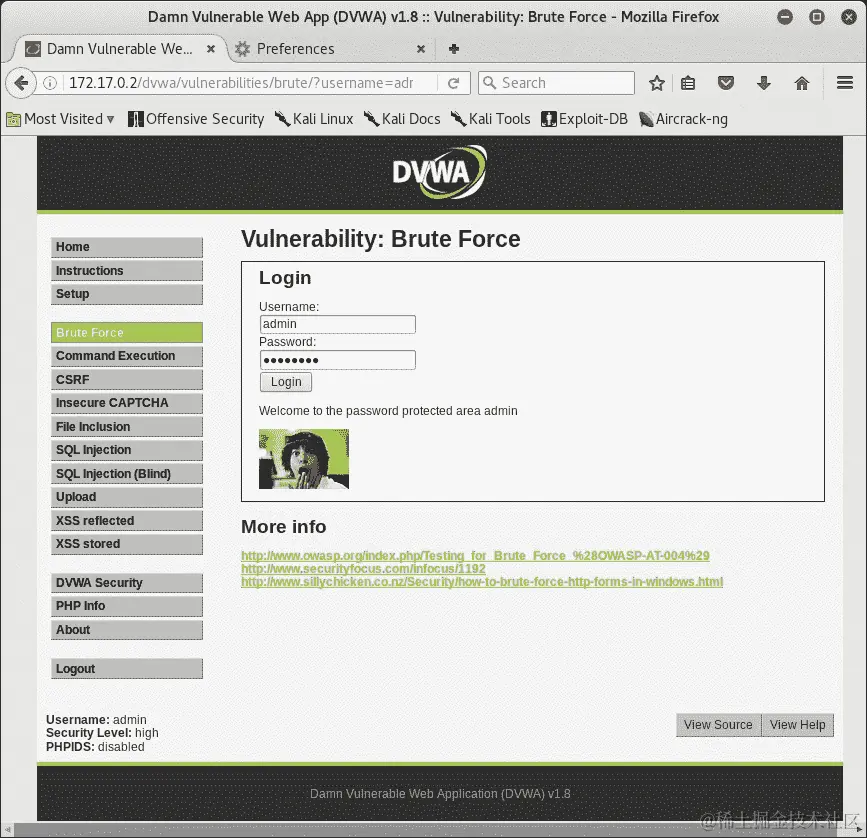Go back with the browser back arrow

pyautogui.click(x=20, y=83)
